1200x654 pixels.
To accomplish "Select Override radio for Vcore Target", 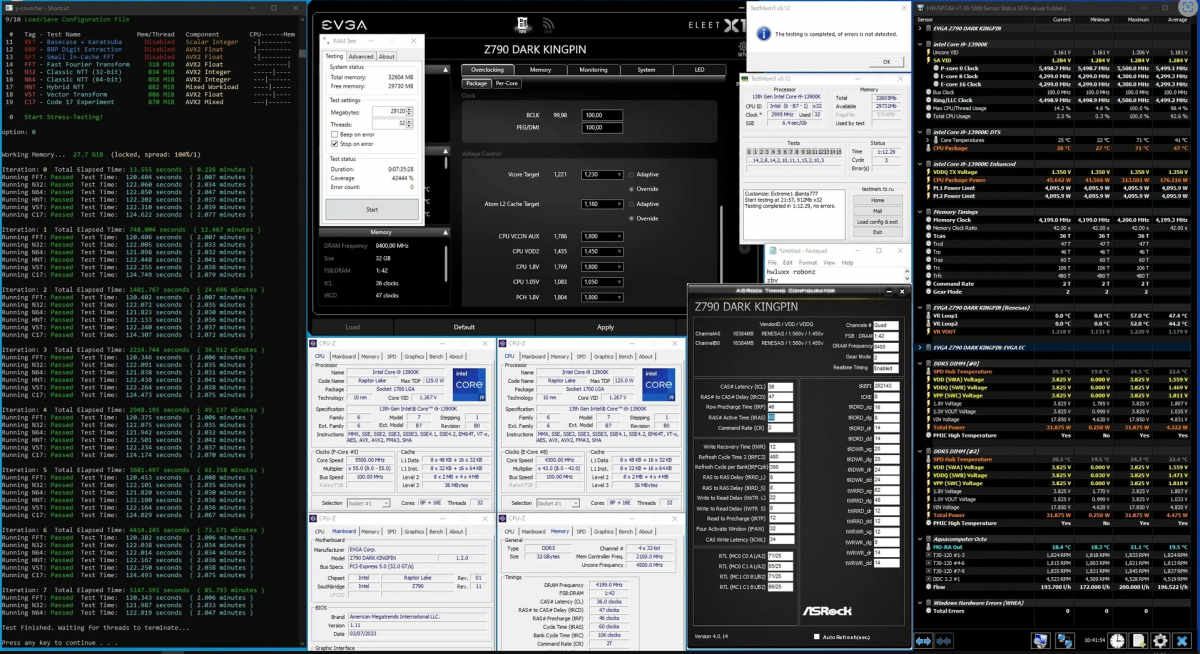I will pyautogui.click(x=632, y=188).
